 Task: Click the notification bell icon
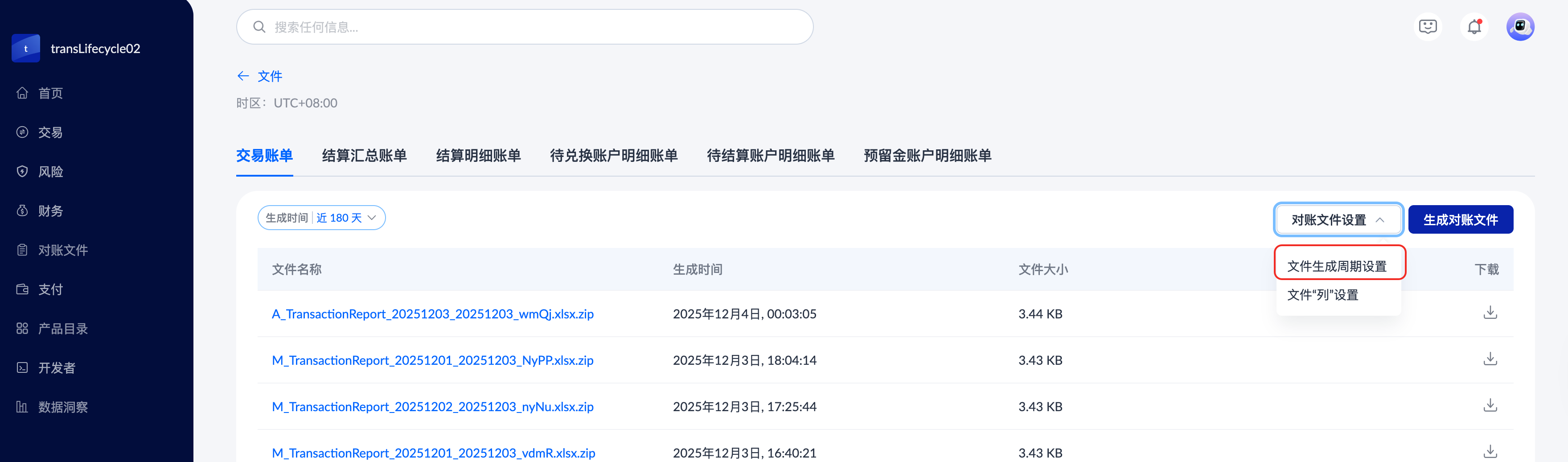(x=1474, y=27)
